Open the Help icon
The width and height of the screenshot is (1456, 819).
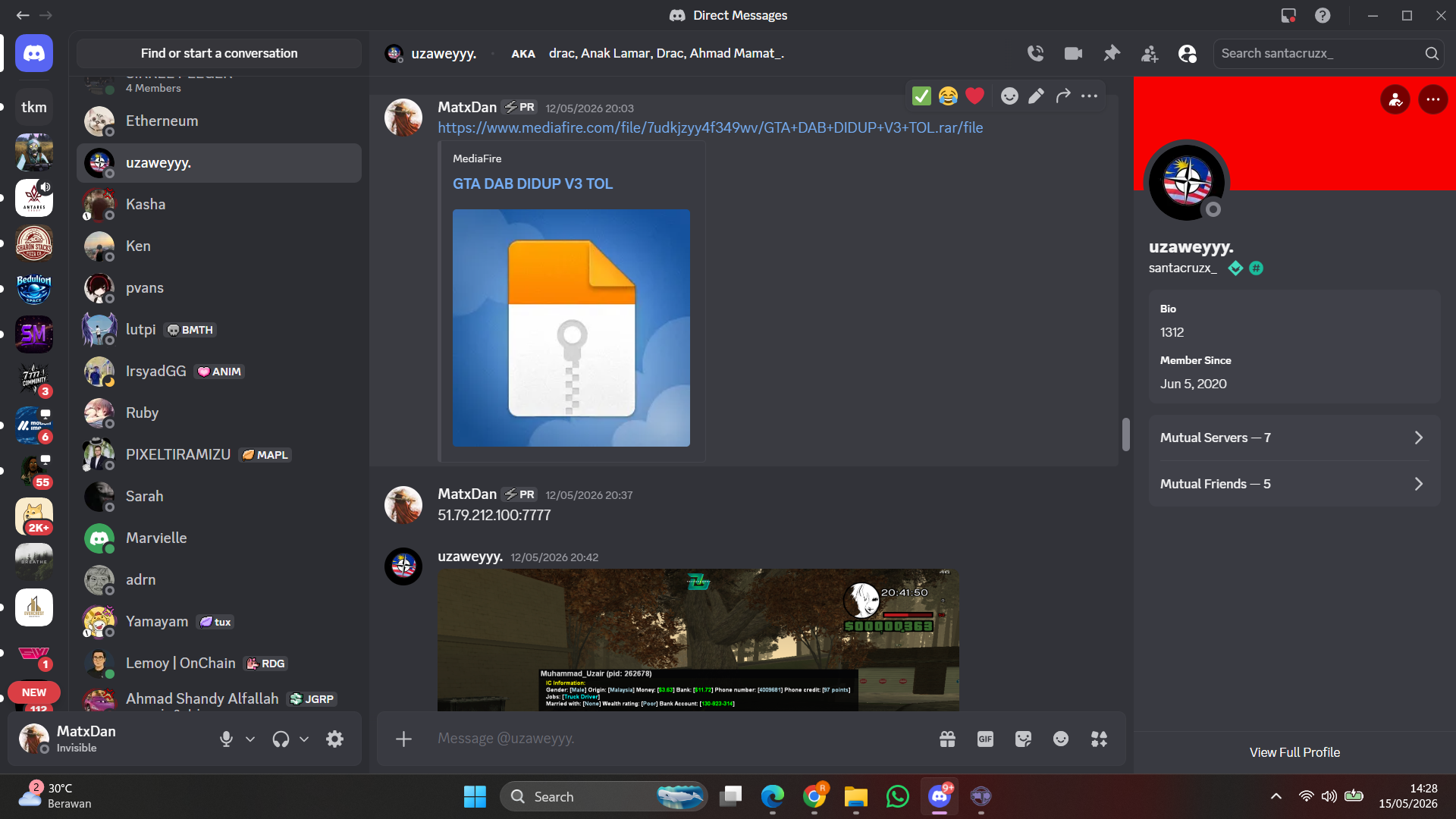click(1323, 15)
